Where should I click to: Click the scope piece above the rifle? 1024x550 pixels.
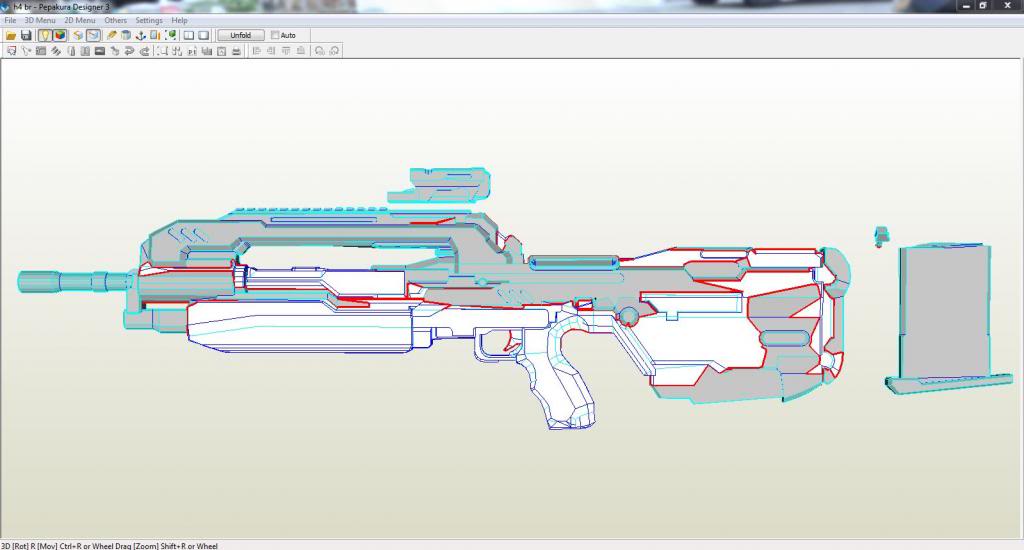(439, 185)
